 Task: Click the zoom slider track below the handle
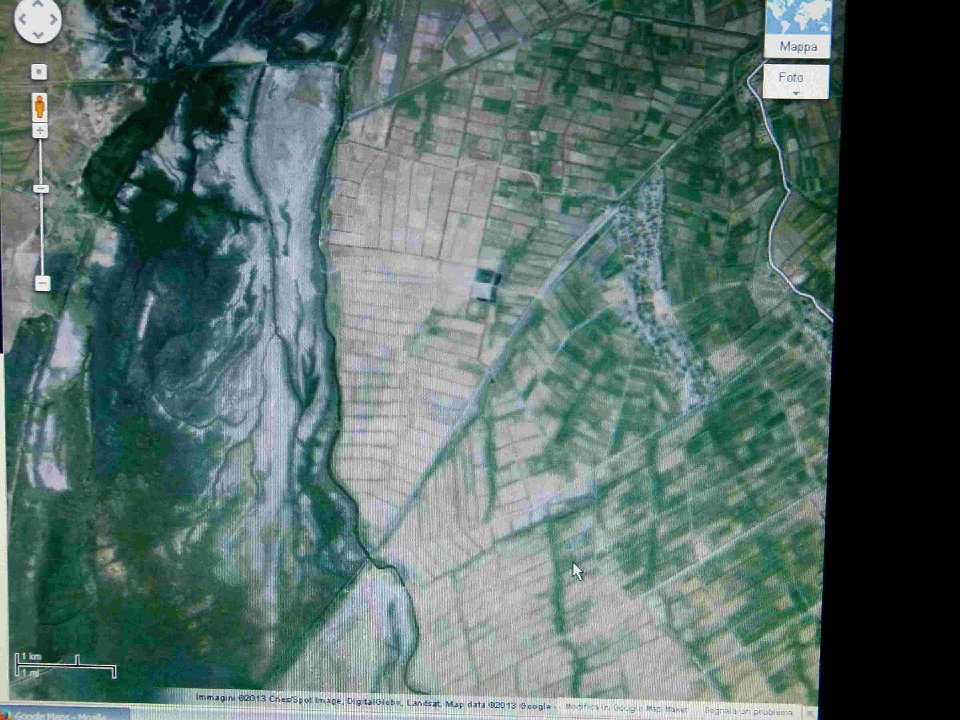(x=42, y=234)
